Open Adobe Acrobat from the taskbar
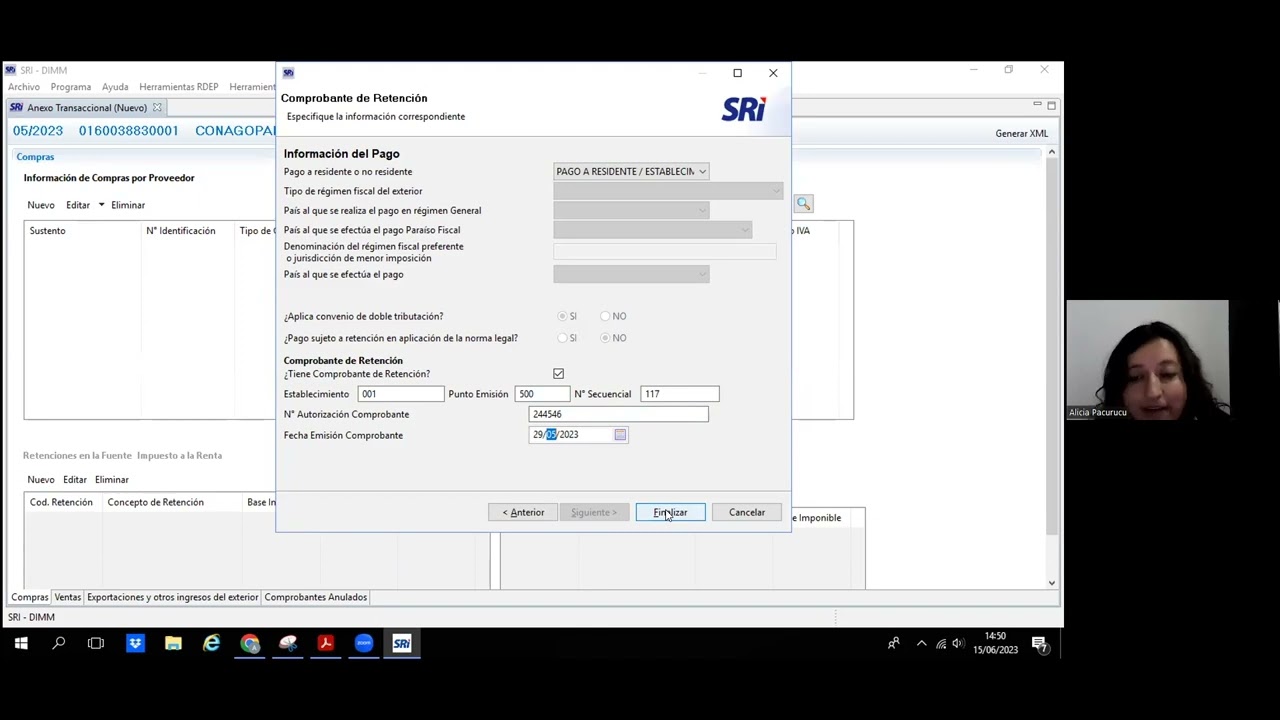Image resolution: width=1280 pixels, height=720 pixels. 326,644
